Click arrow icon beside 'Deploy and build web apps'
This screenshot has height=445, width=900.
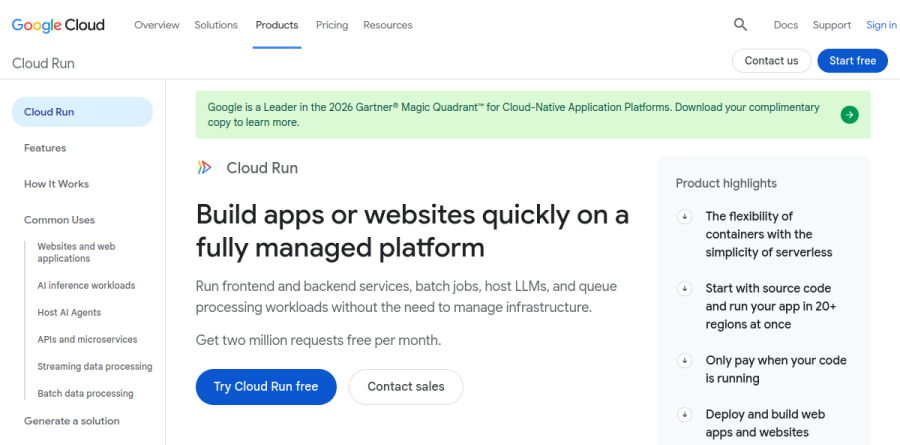684,414
